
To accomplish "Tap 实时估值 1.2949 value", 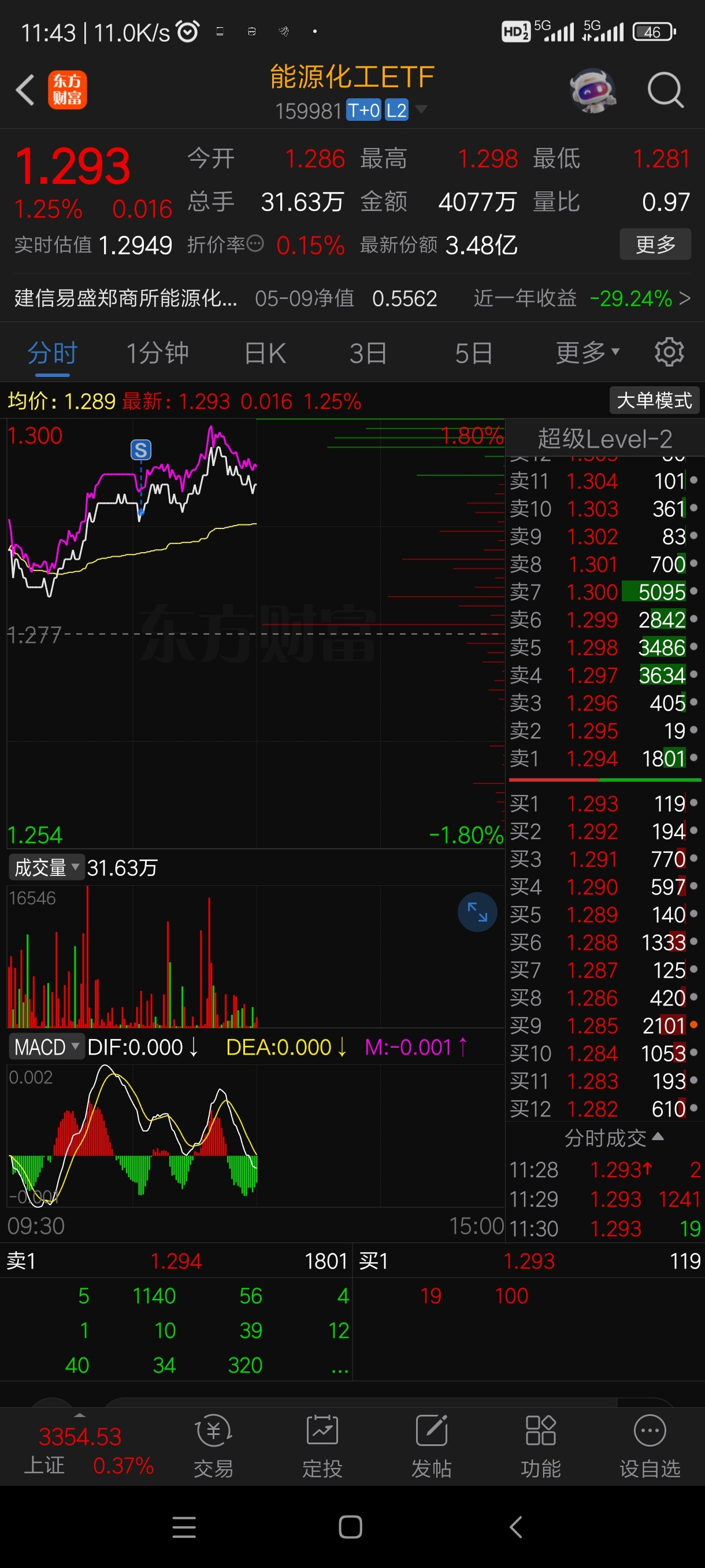I will 135,245.
